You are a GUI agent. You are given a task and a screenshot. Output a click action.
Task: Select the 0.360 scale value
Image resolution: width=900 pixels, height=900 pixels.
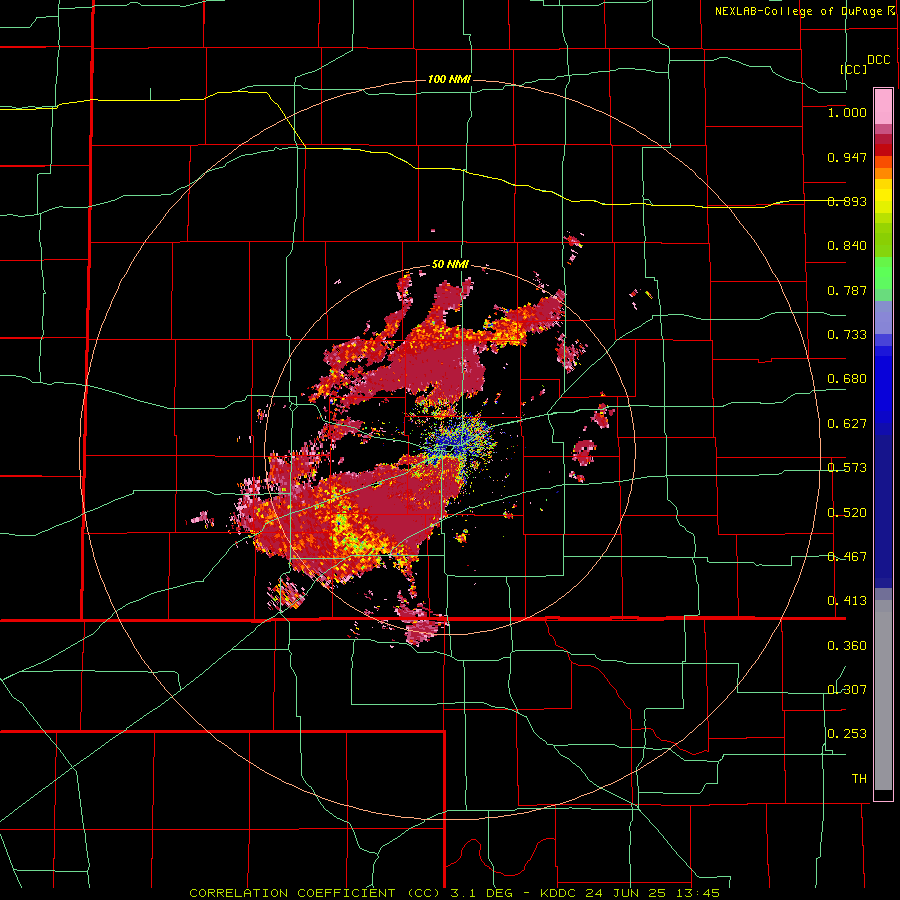pyautogui.click(x=847, y=646)
